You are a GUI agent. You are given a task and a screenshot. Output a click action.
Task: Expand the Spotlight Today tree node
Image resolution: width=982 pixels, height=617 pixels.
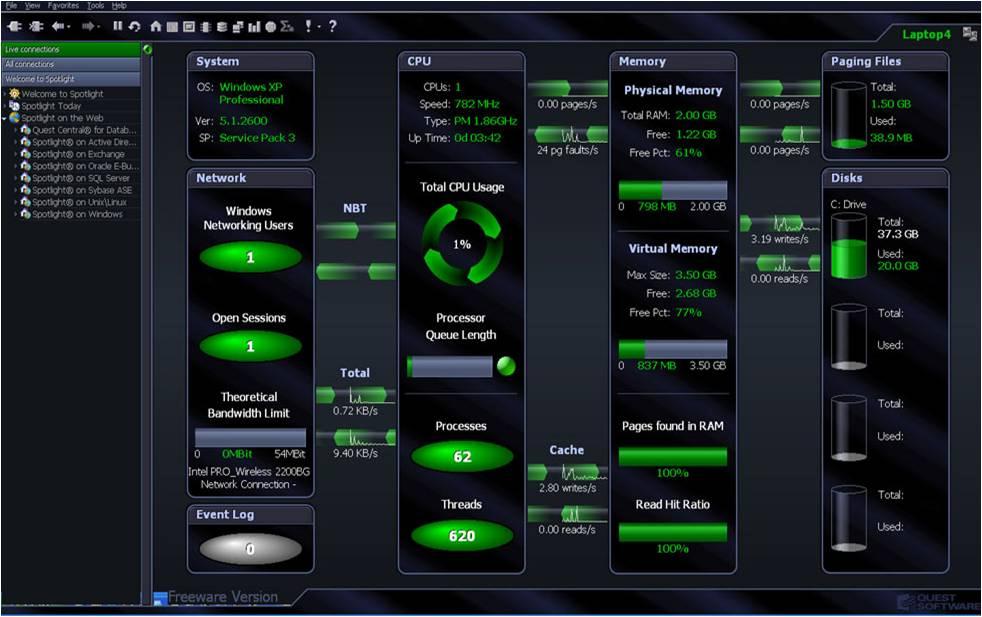5,106
